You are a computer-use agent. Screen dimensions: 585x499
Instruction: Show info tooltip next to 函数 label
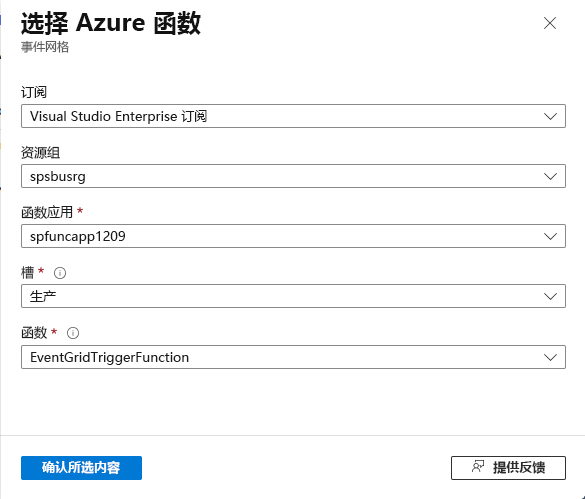click(73, 333)
